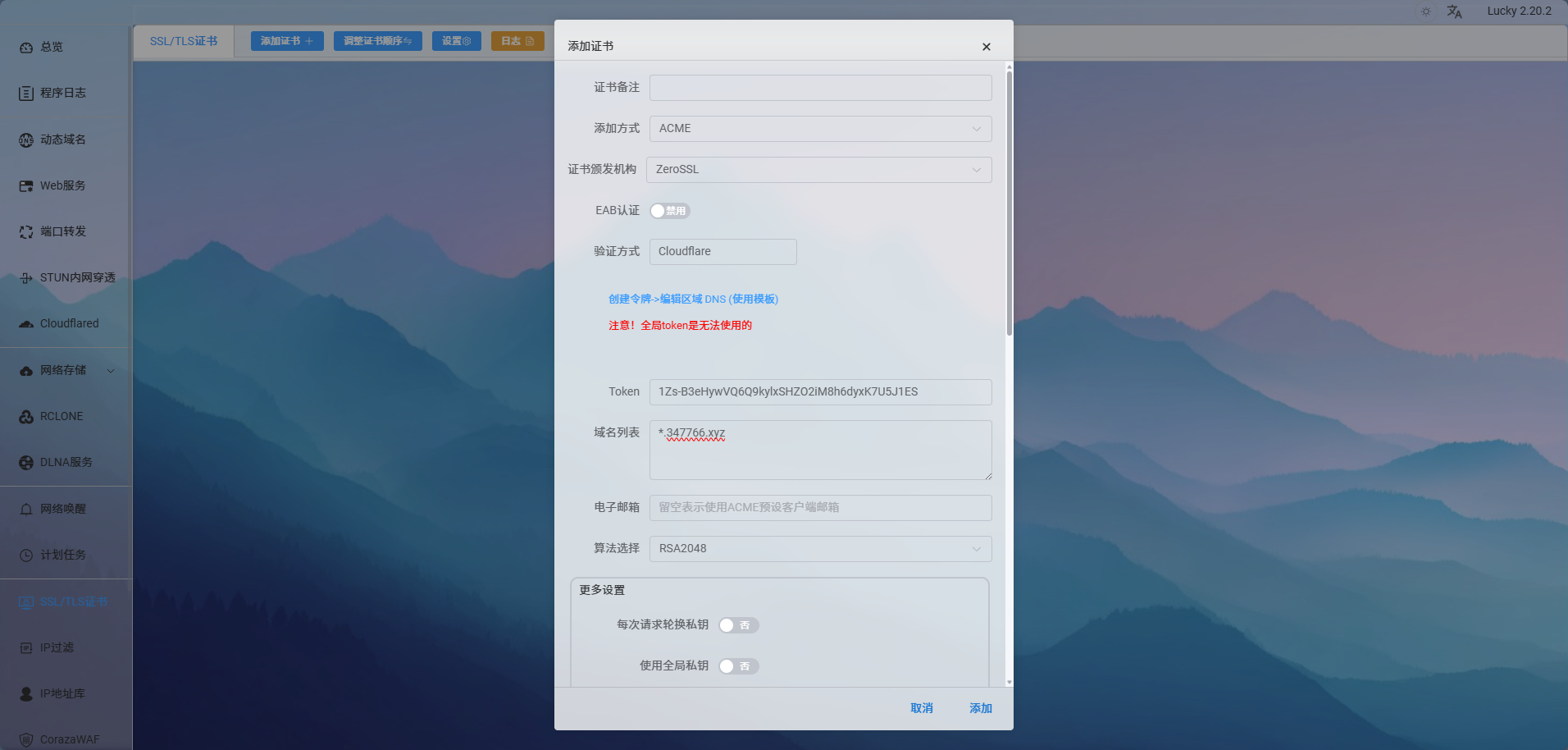
Task: Click the 计划任务 clock icon
Action: [x=26, y=556]
